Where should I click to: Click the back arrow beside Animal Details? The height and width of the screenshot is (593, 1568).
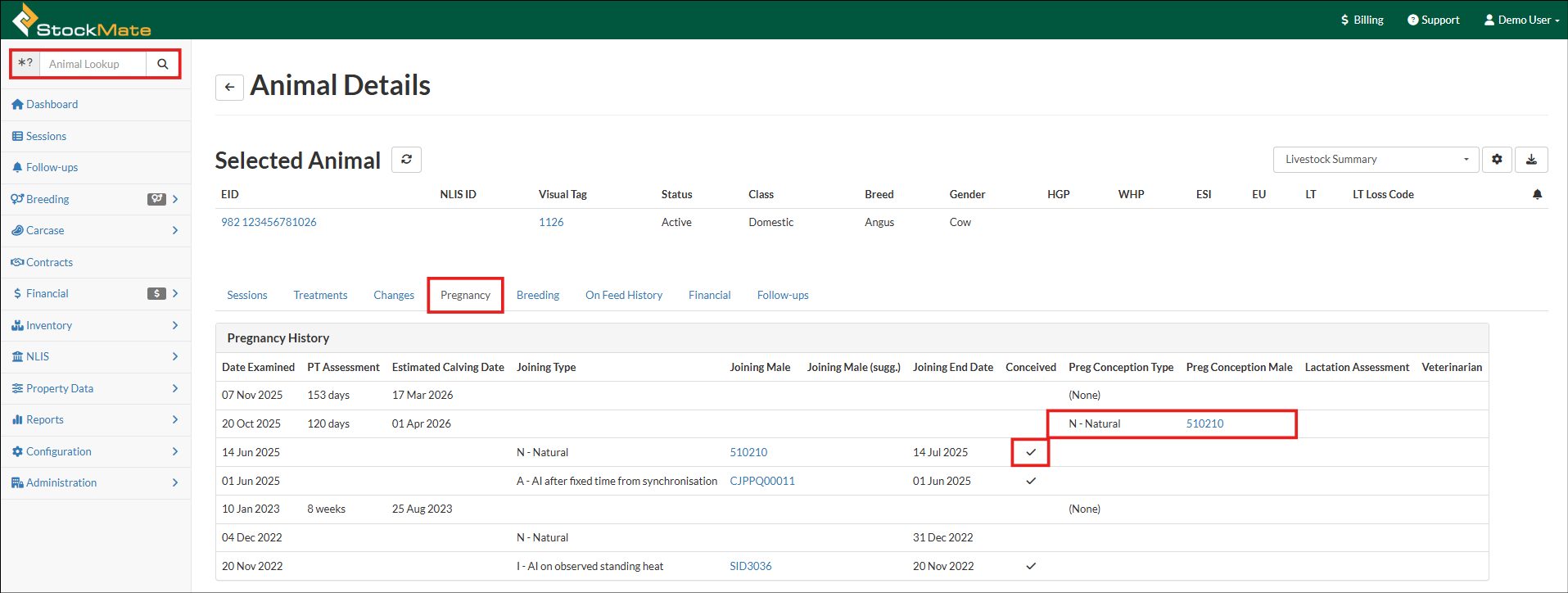click(229, 87)
